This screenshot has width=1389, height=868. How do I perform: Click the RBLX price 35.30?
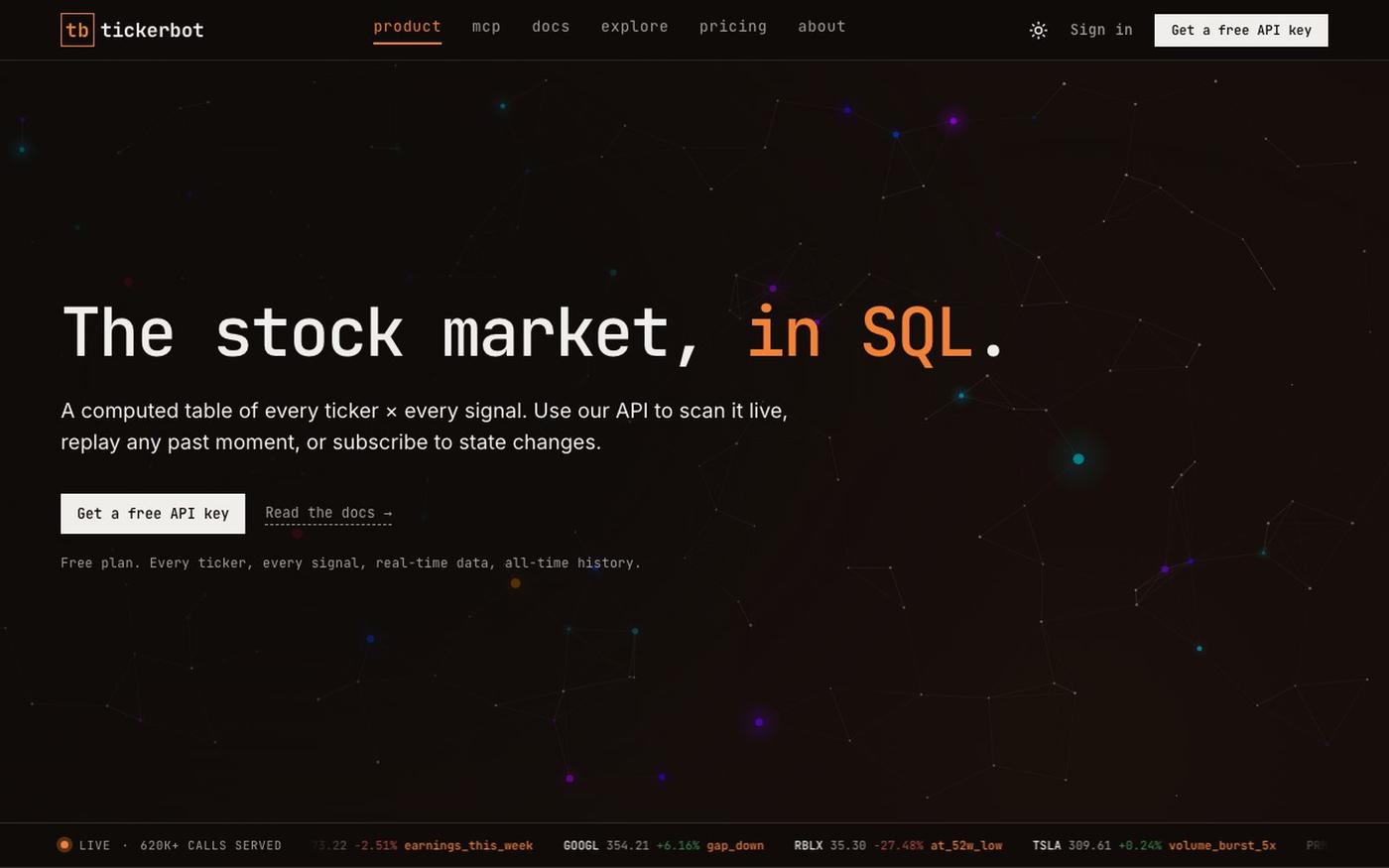pyautogui.click(x=848, y=845)
